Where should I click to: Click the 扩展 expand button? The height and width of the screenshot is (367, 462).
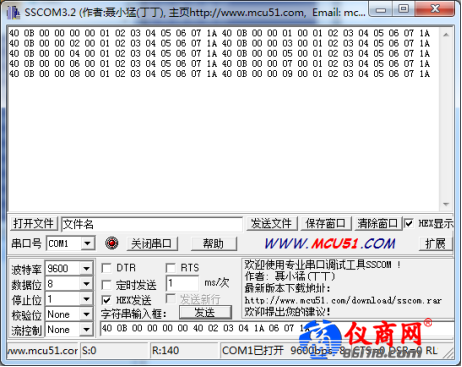(x=435, y=244)
